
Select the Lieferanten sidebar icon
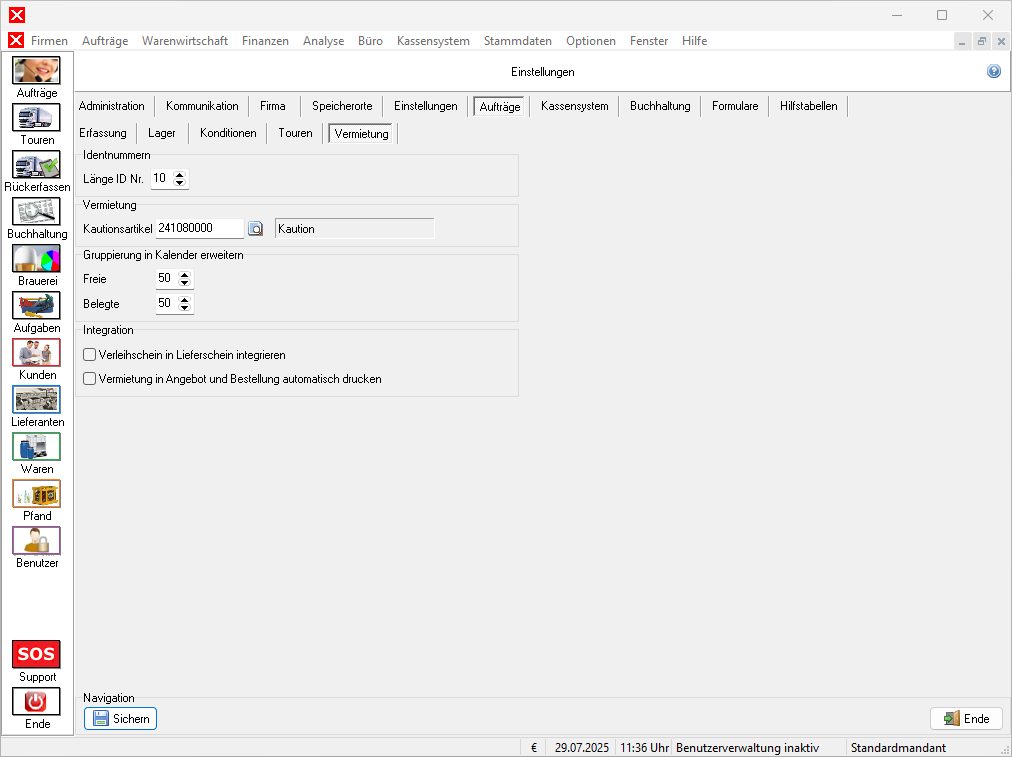(37, 400)
